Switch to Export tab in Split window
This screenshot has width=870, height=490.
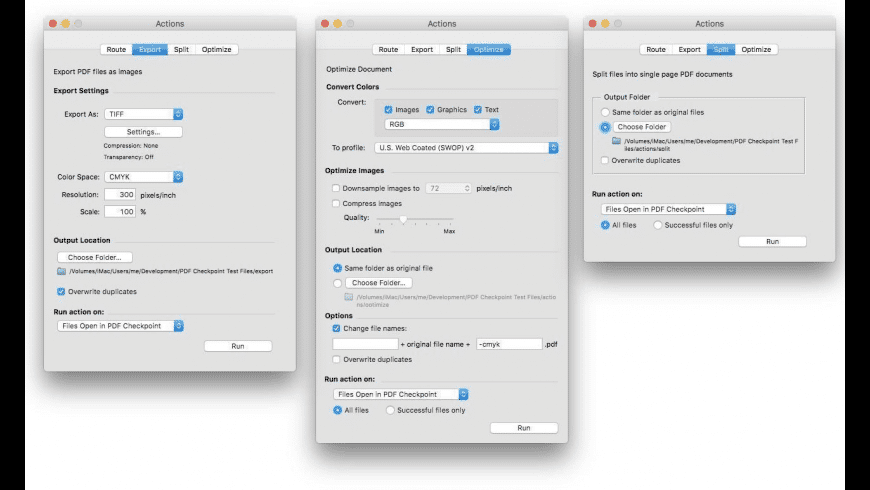(x=689, y=49)
